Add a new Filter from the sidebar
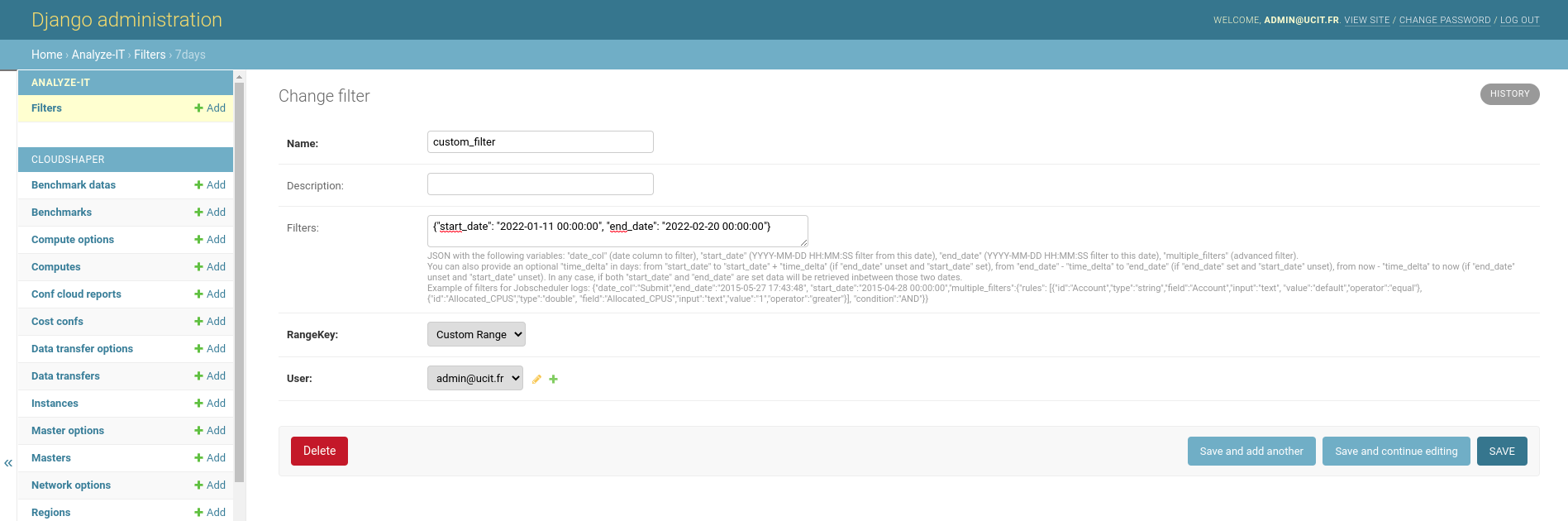Image resolution: width=1568 pixels, height=521 pixels. coord(210,108)
